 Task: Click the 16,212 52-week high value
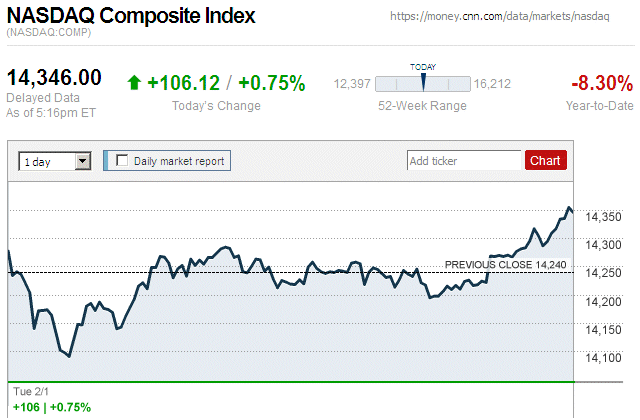click(492, 84)
